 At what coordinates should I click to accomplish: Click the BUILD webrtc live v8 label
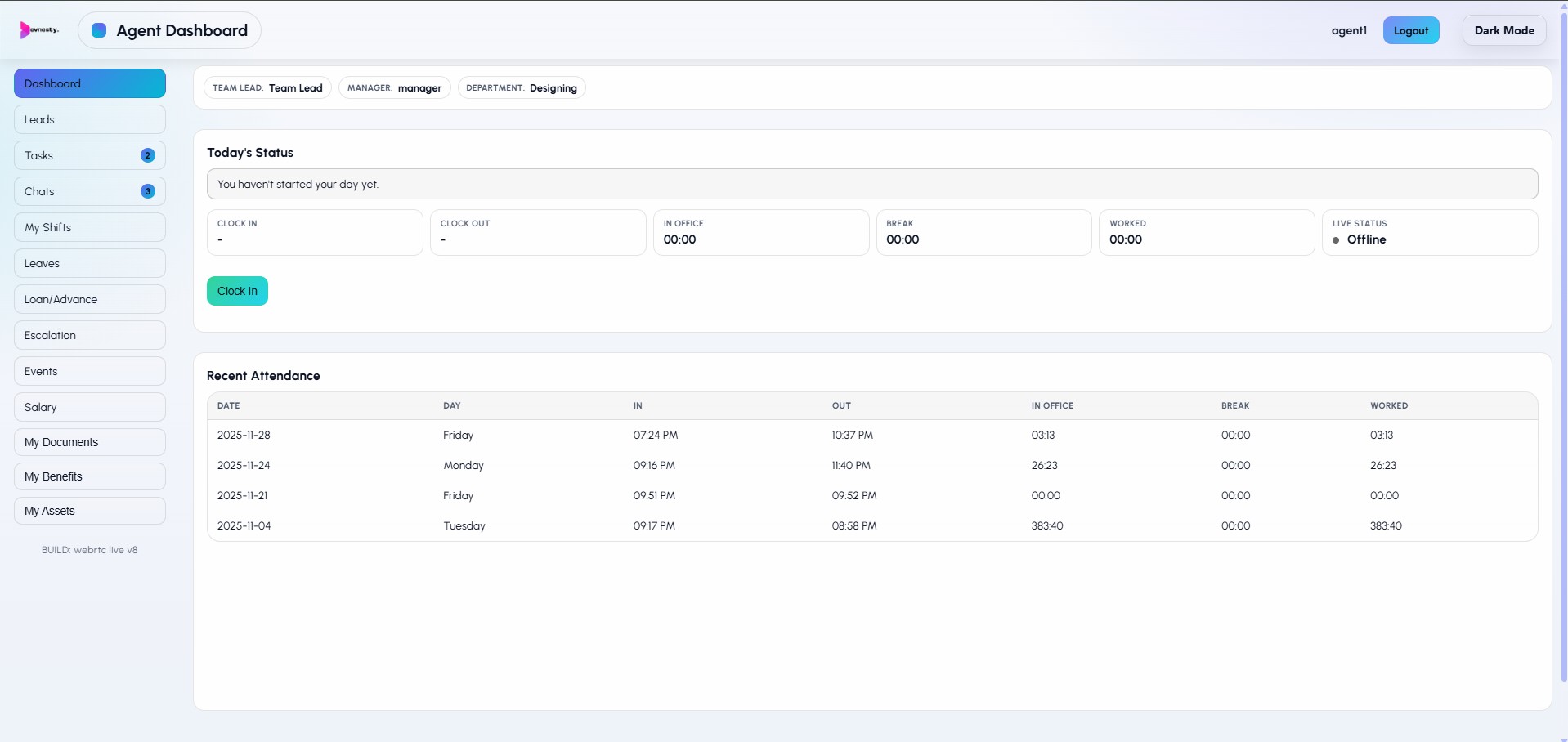(89, 550)
